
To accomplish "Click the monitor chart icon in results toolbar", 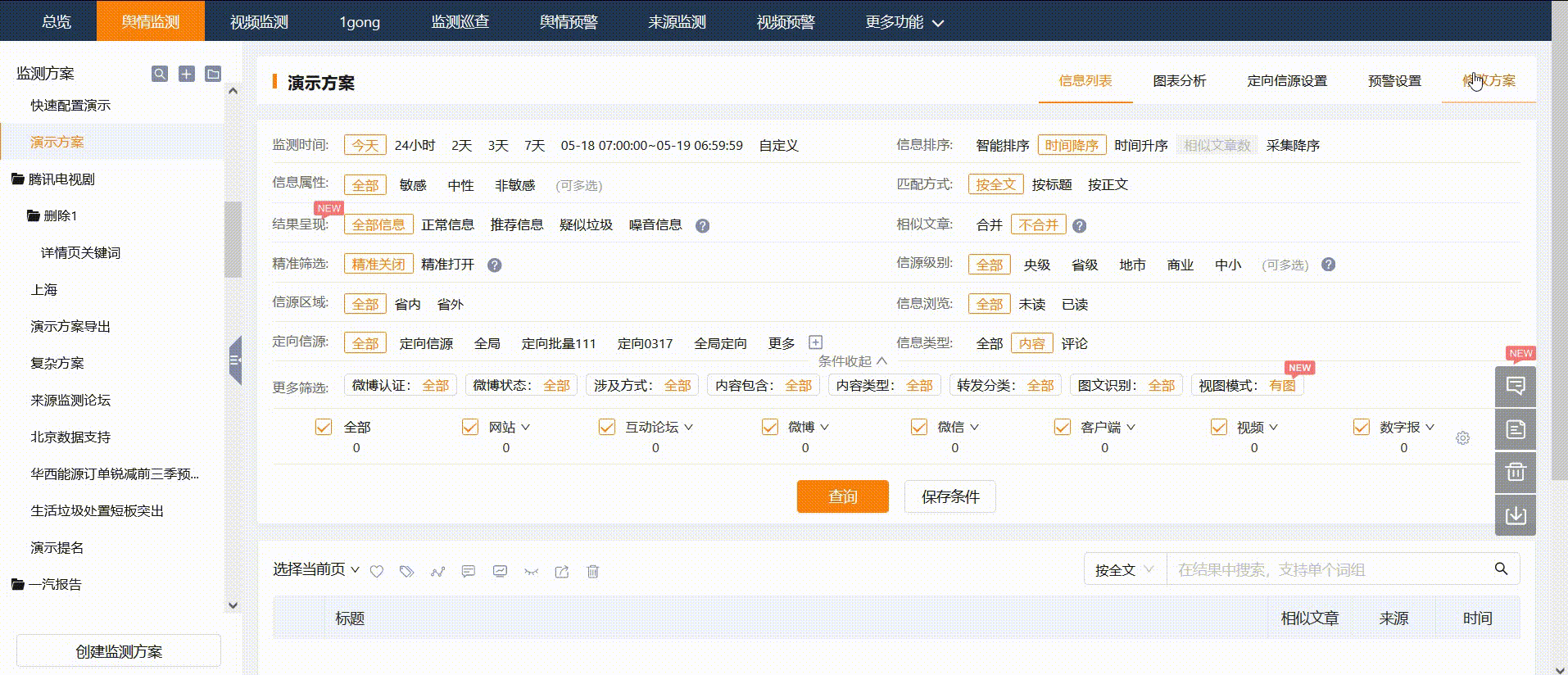I will tap(500, 571).
